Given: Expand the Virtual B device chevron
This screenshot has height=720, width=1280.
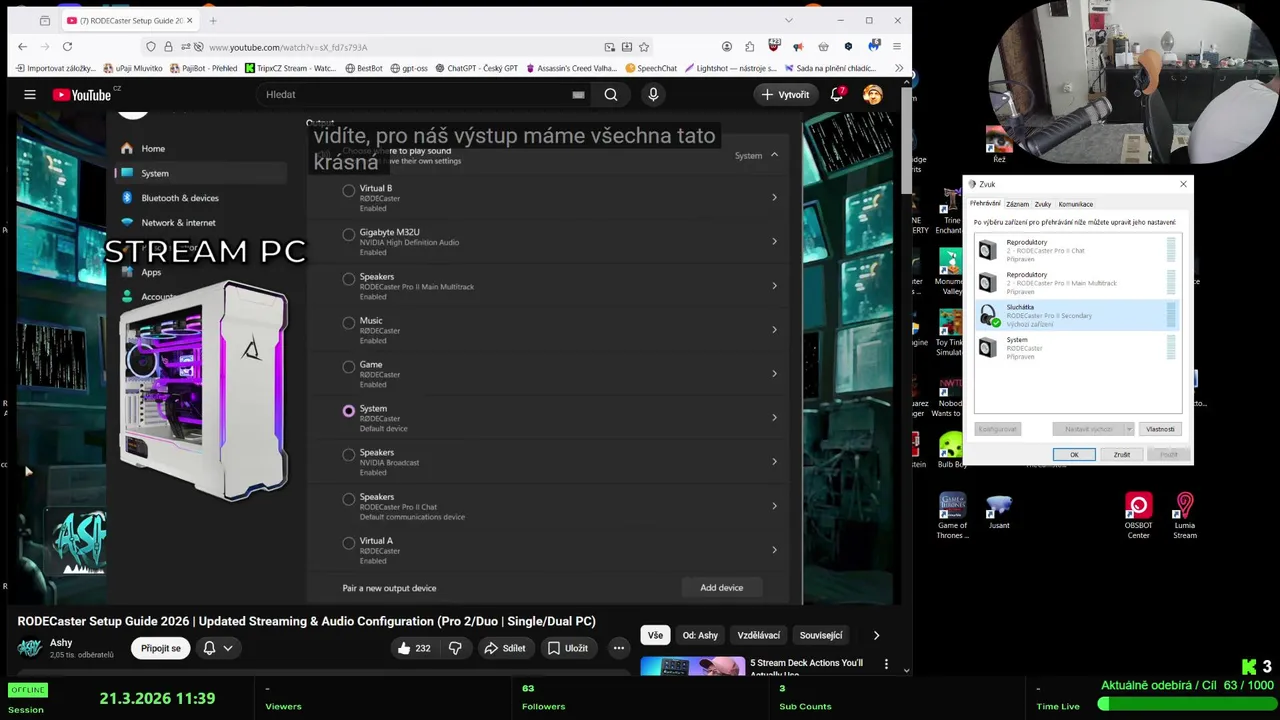Looking at the screenshot, I should tap(774, 197).
